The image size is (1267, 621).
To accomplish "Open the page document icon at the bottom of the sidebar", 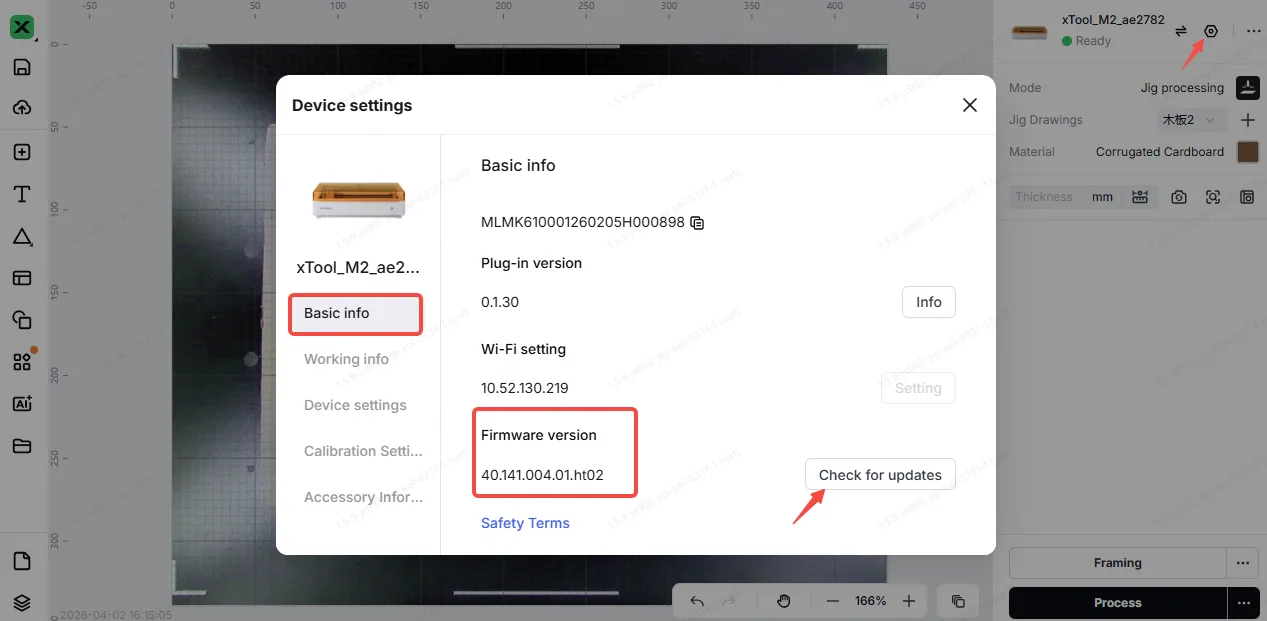I will pyautogui.click(x=22, y=561).
